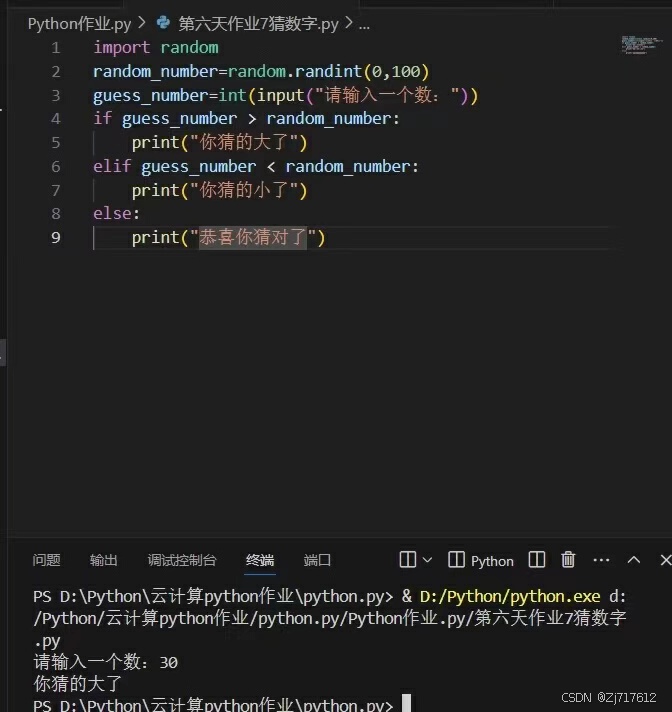Image resolution: width=672 pixels, height=712 pixels.
Task: Expand the launch profile dropdown chevron
Action: pyautogui.click(x=427, y=560)
